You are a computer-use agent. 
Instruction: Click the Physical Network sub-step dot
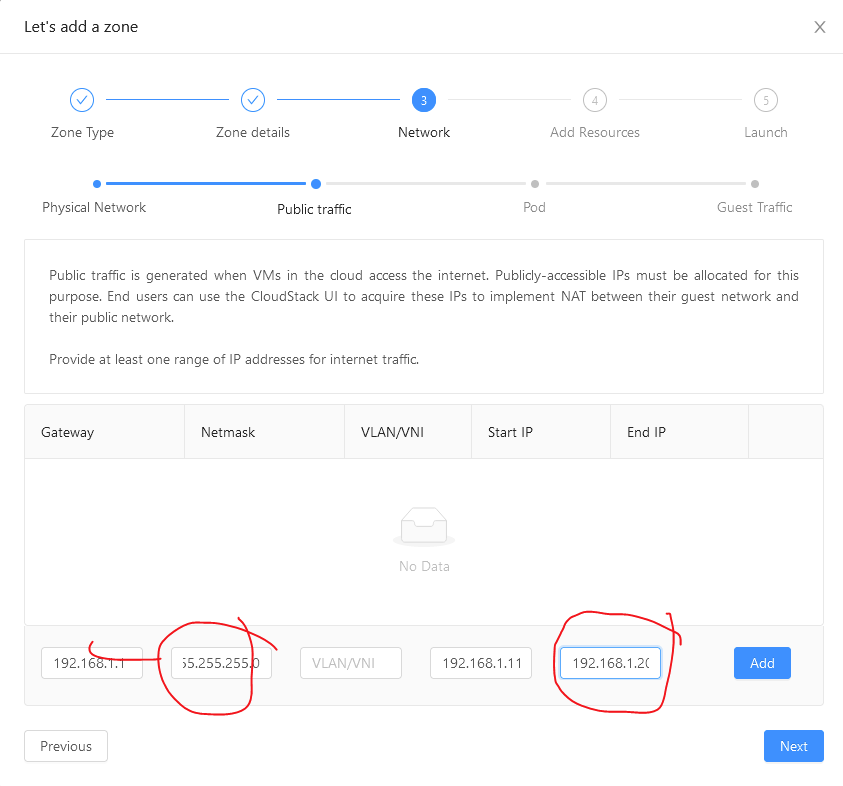[x=97, y=184]
